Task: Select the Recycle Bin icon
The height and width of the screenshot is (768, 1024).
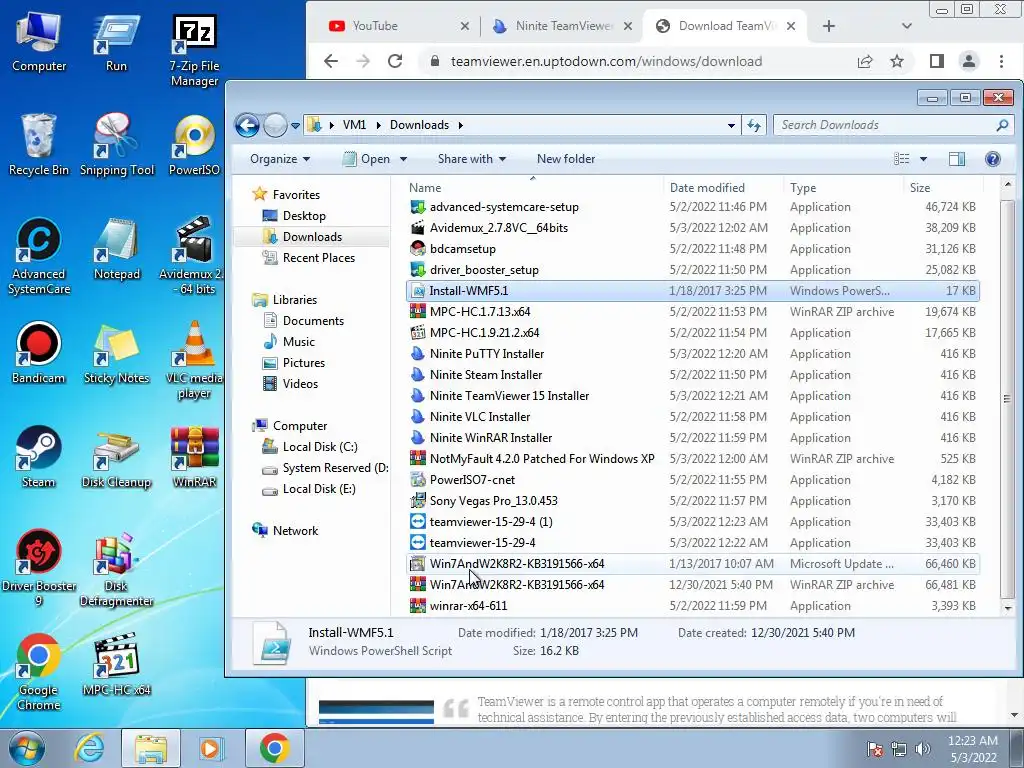Action: (39, 145)
